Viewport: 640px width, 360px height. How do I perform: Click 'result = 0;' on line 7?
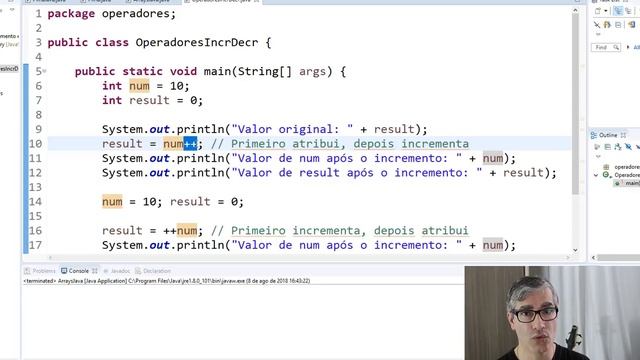[166, 100]
